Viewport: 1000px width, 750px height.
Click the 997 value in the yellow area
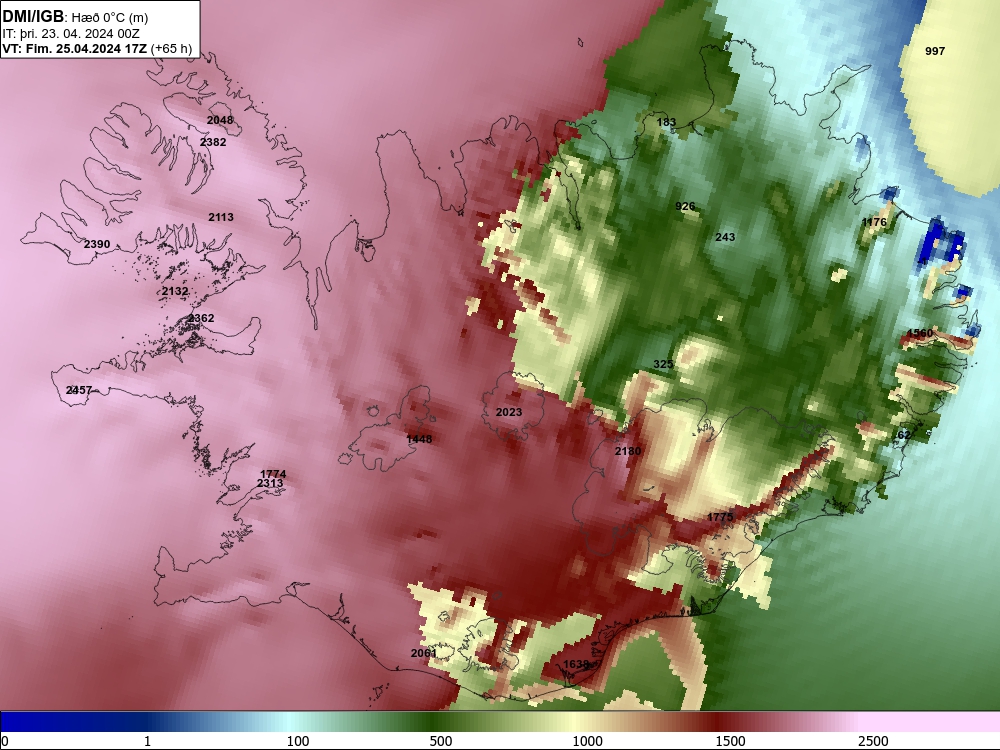pyautogui.click(x=935, y=51)
